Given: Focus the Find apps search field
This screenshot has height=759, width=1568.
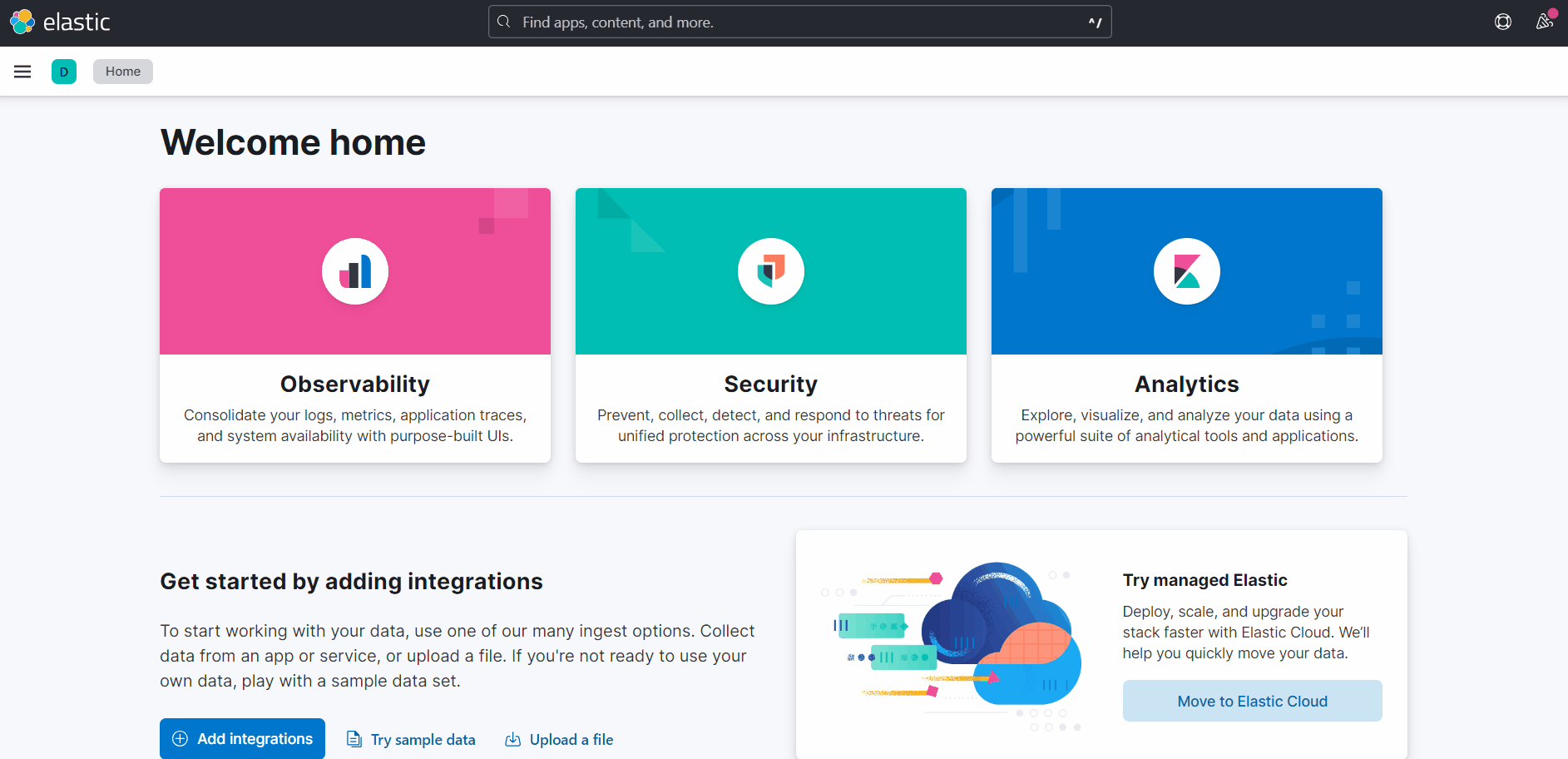Looking at the screenshot, I should [x=799, y=22].
